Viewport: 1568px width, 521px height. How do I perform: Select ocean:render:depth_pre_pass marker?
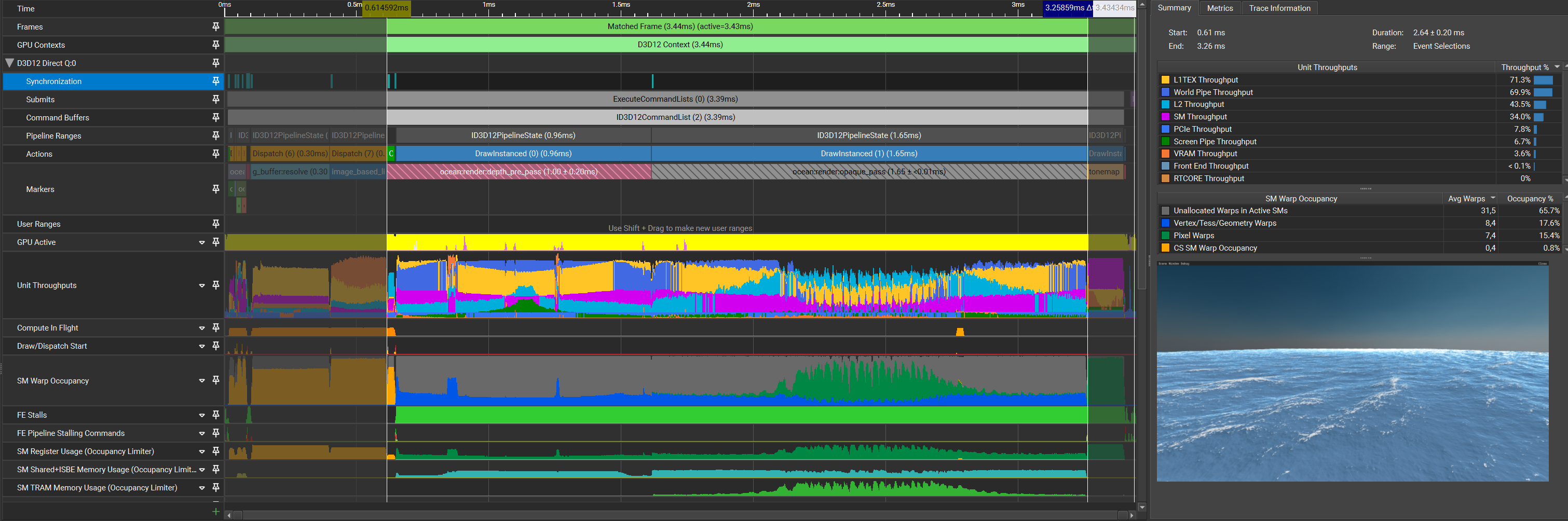click(x=519, y=172)
